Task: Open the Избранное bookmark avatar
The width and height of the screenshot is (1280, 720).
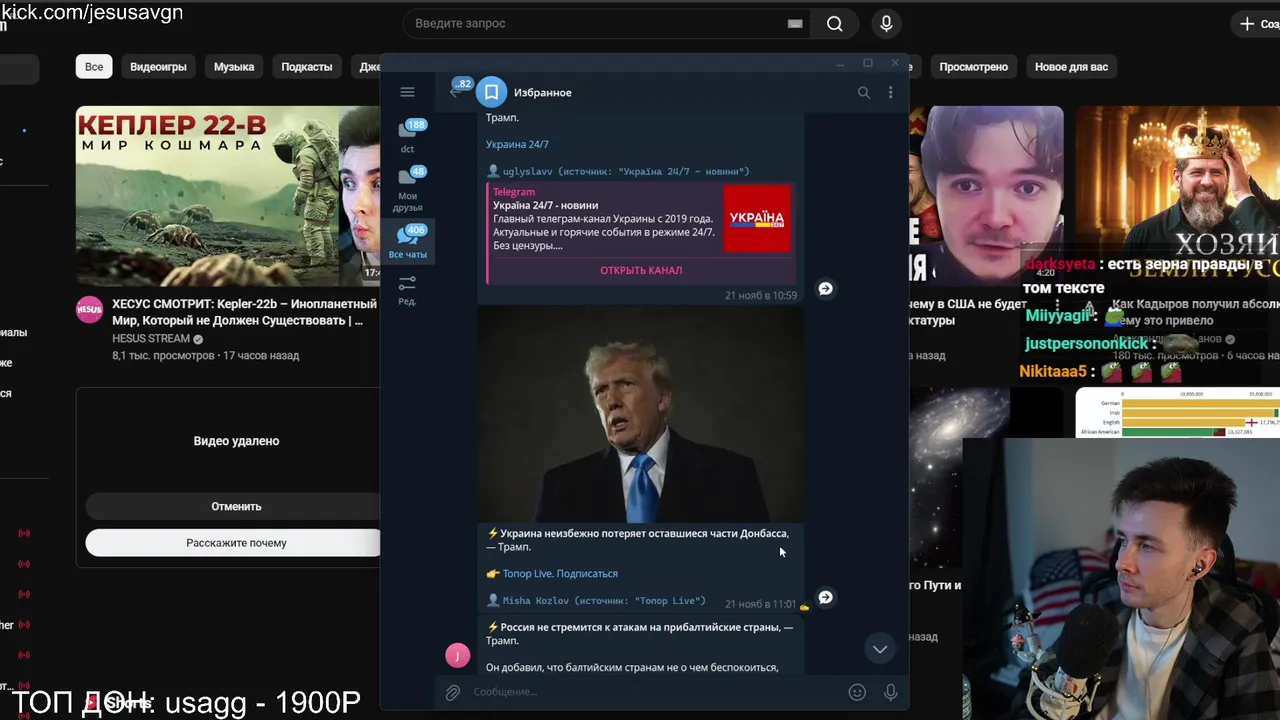Action: (491, 92)
